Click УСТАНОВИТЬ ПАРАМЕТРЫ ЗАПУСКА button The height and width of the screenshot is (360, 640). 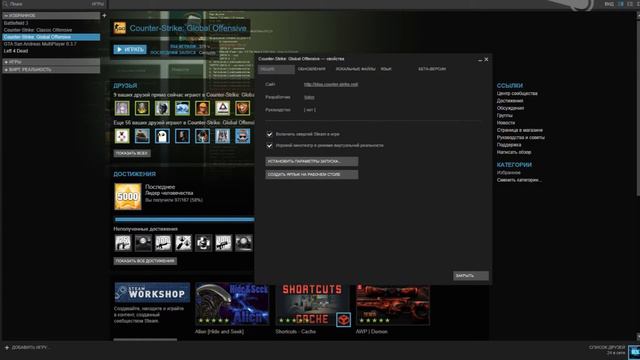(312, 161)
